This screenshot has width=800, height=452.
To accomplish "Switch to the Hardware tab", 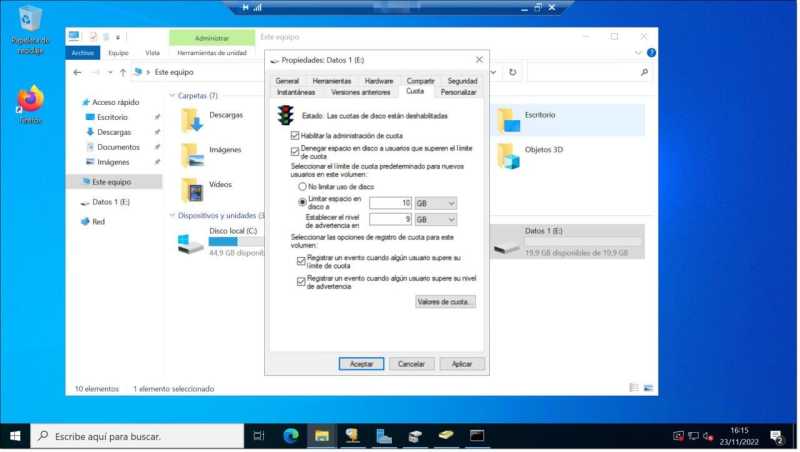I will point(379,81).
